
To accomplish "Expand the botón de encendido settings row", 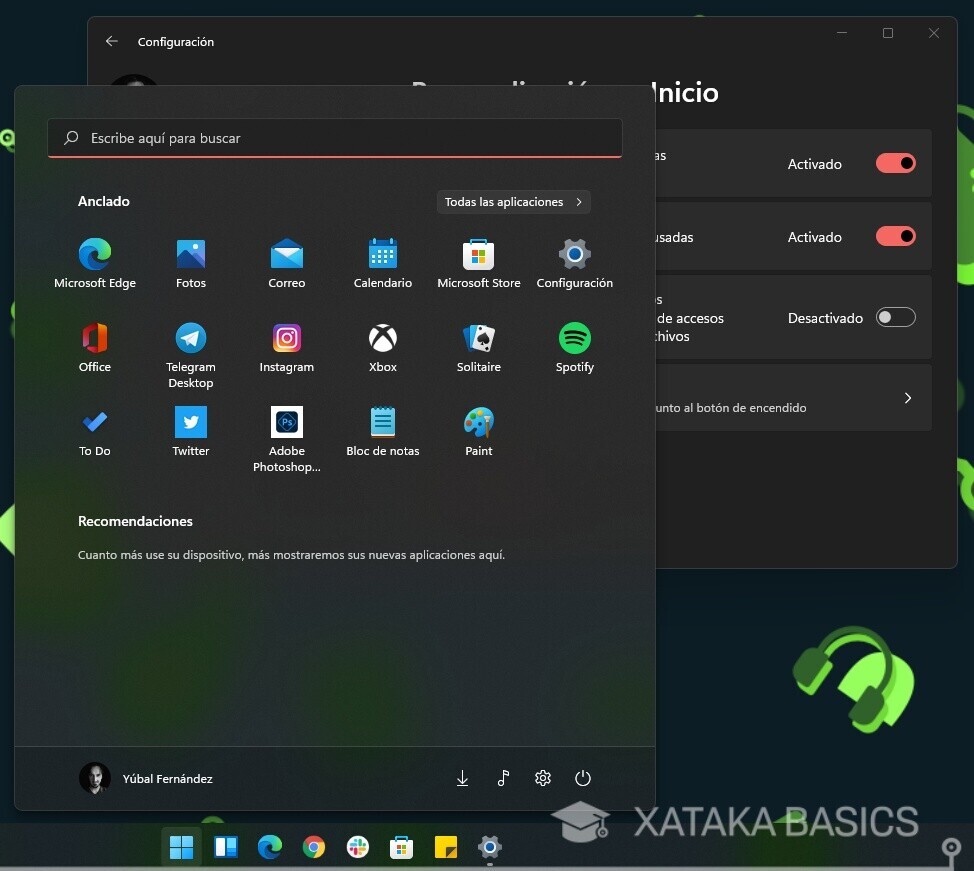I will pos(907,397).
